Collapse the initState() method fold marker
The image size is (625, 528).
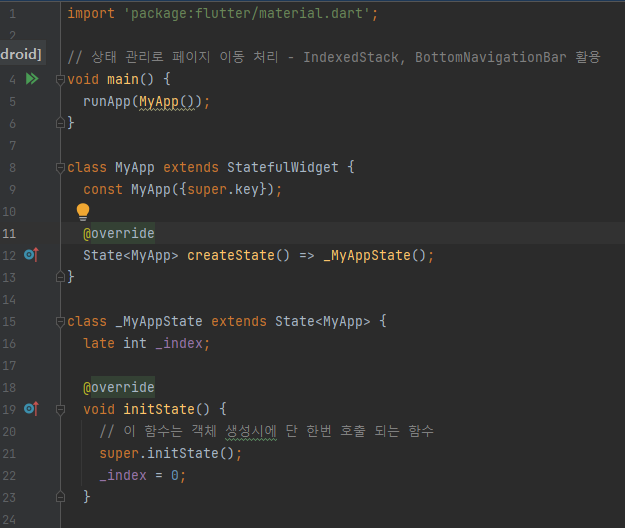[x=60, y=410]
